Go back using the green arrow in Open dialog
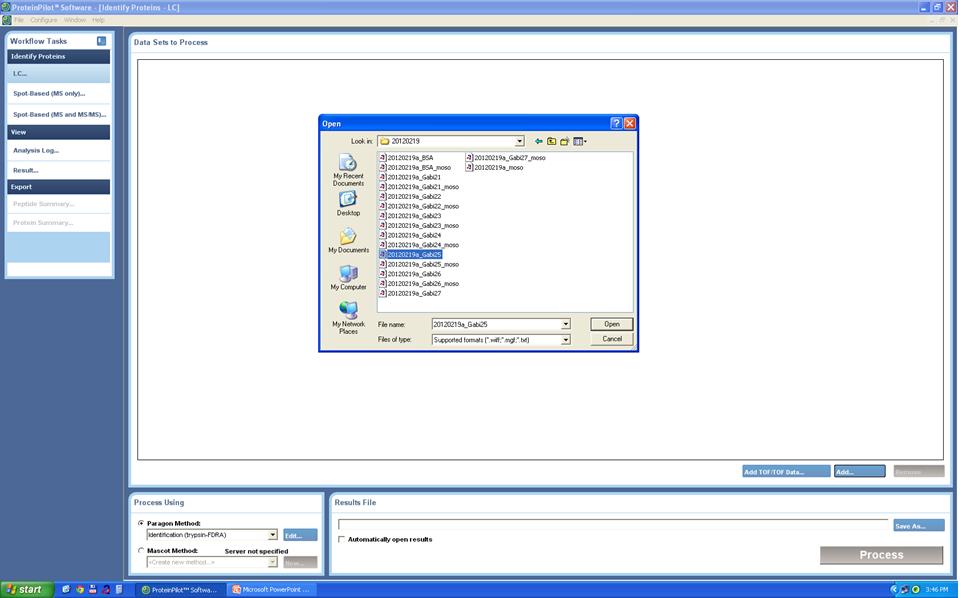The image size is (960, 598). coord(539,141)
